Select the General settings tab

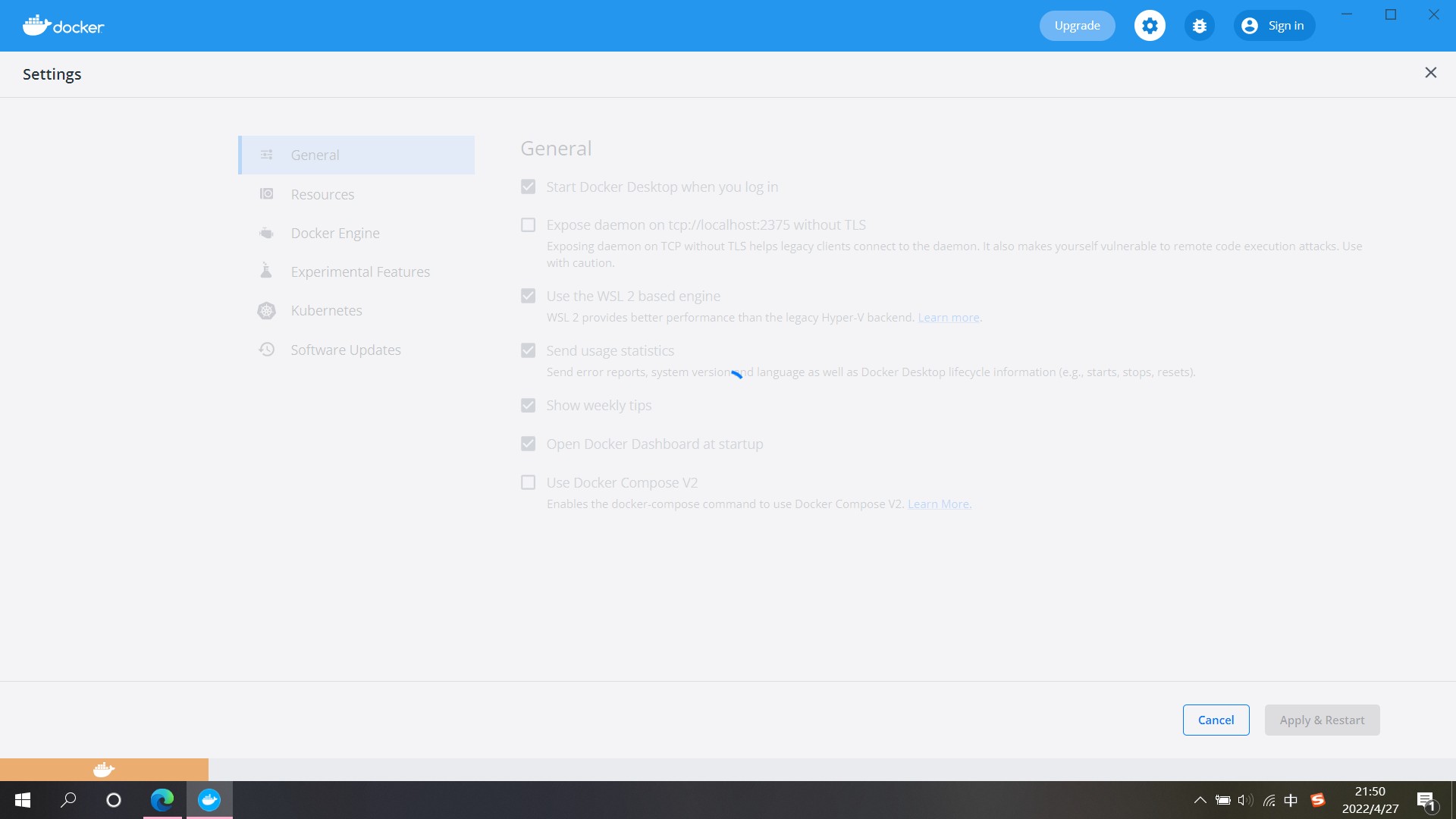[356, 155]
